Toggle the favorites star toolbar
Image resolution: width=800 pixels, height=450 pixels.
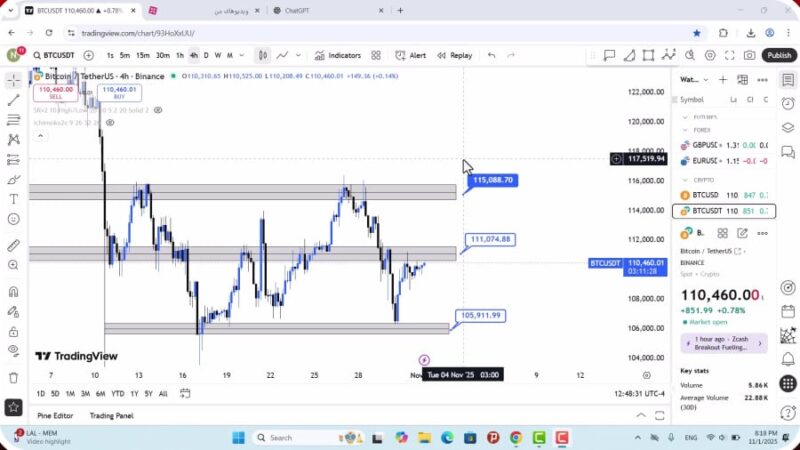tap(13, 407)
